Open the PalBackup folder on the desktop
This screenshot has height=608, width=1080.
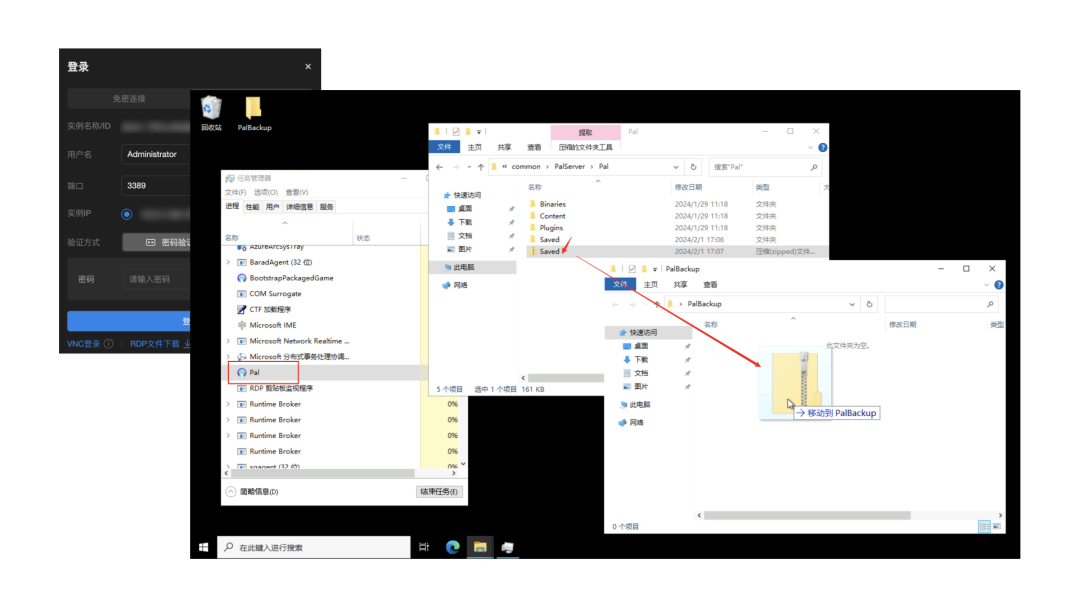click(254, 113)
